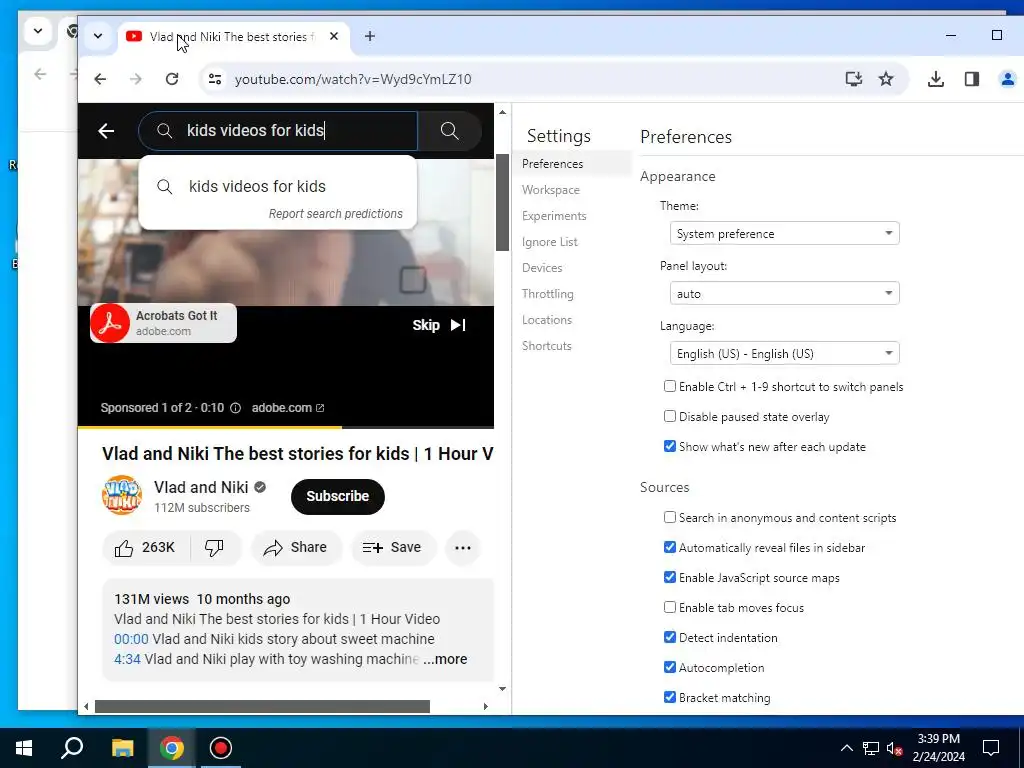
Task: Click the page vertical scrollbar thumb
Action: coord(502,202)
